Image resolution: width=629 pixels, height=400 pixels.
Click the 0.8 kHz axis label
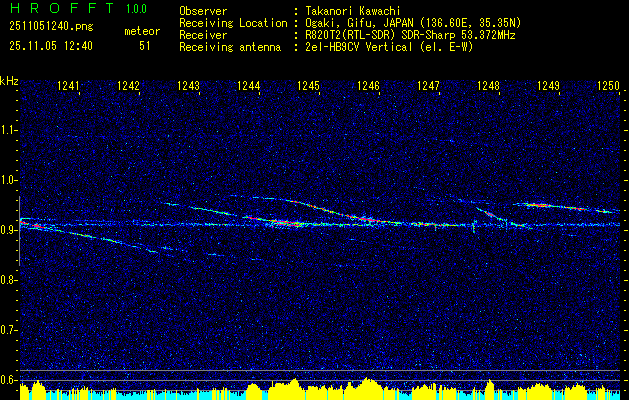tap(9, 280)
